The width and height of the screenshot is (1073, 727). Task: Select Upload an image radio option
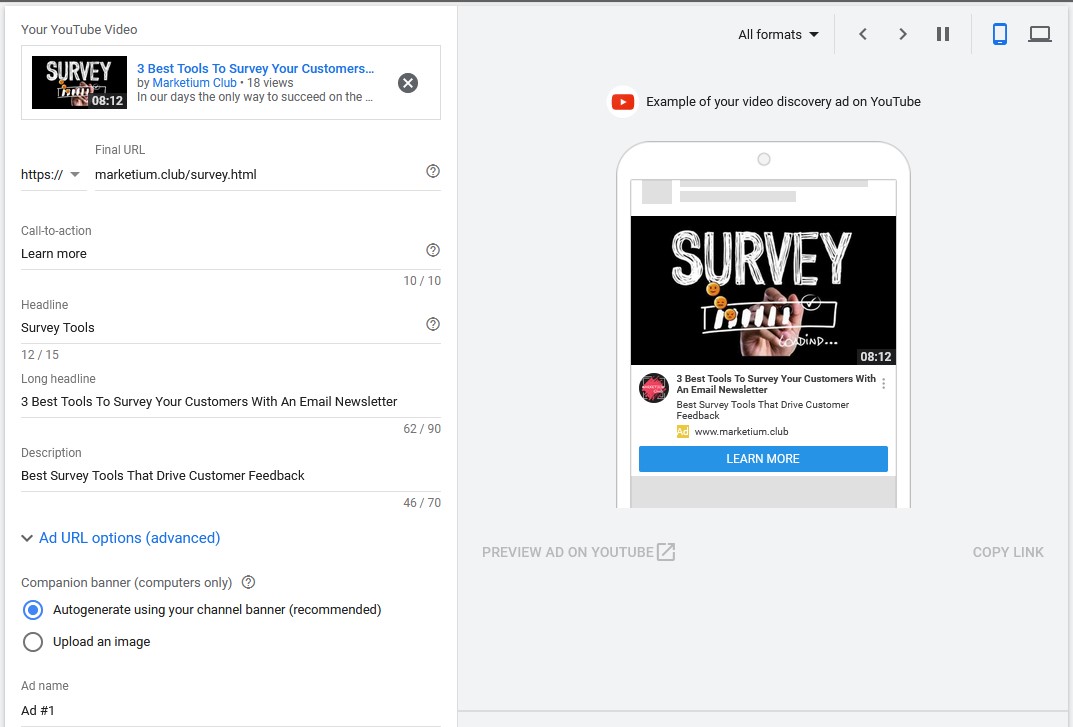(x=33, y=642)
